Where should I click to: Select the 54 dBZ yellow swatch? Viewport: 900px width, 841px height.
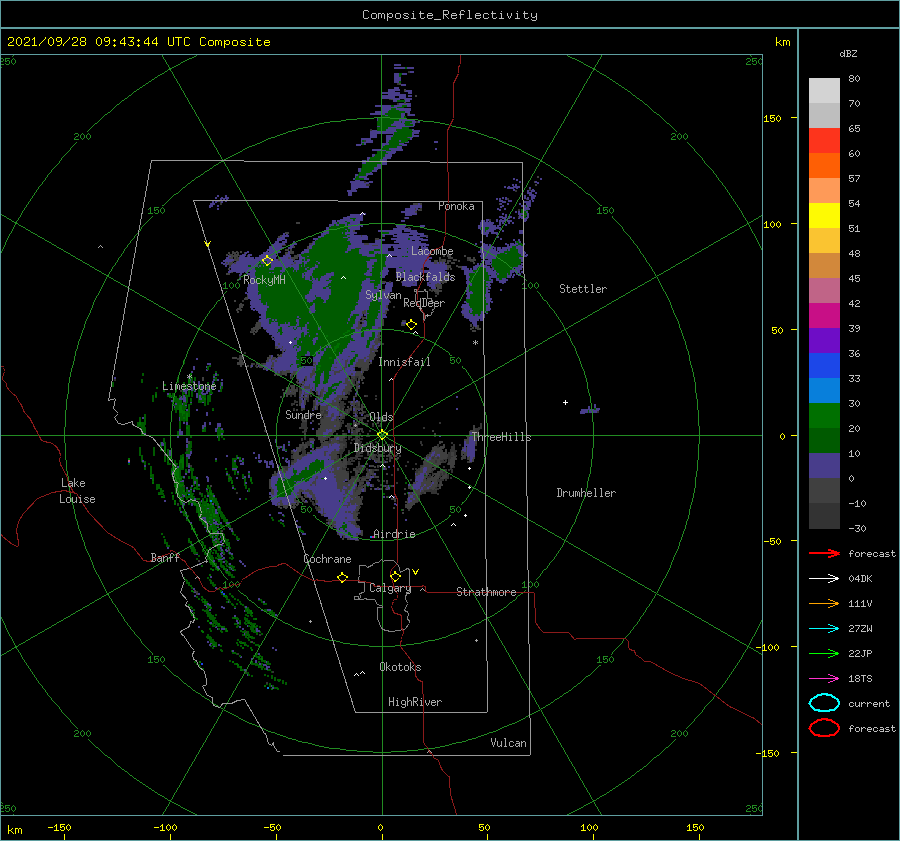(x=824, y=215)
